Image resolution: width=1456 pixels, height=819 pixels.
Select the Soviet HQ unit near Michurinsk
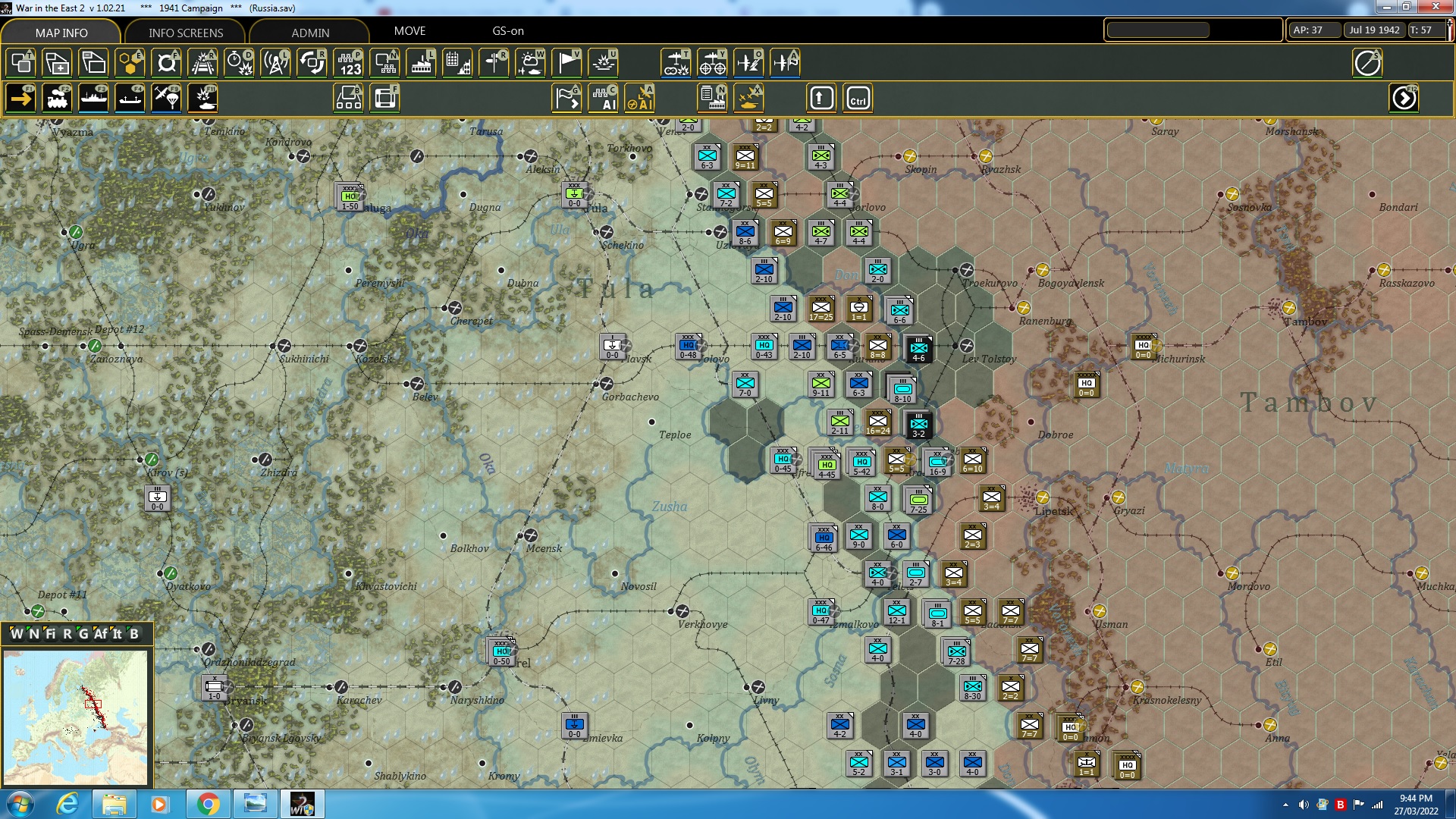[x=1143, y=346]
